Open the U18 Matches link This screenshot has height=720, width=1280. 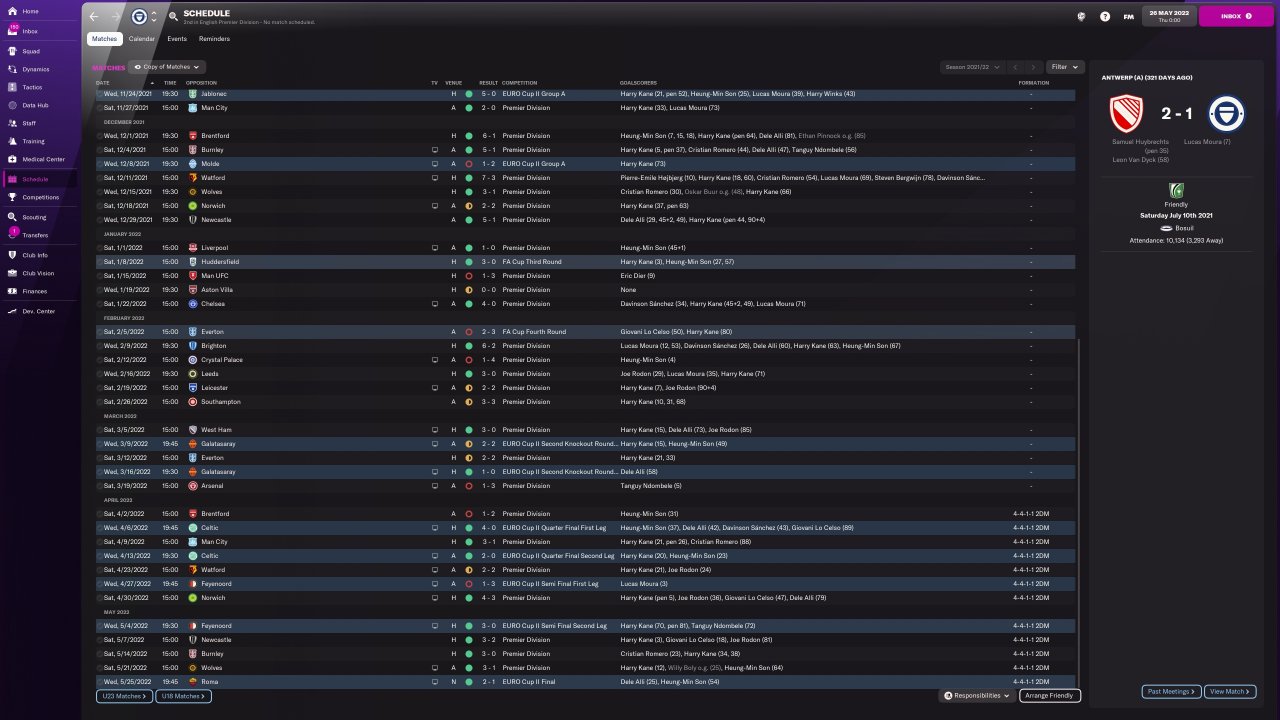183,696
